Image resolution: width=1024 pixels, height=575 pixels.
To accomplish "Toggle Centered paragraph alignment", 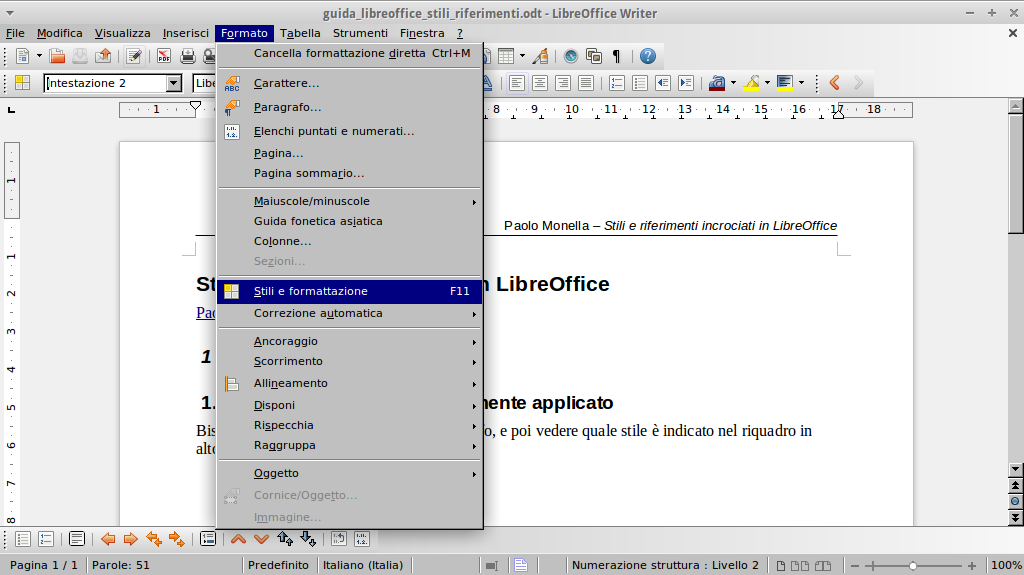I will click(x=539, y=83).
